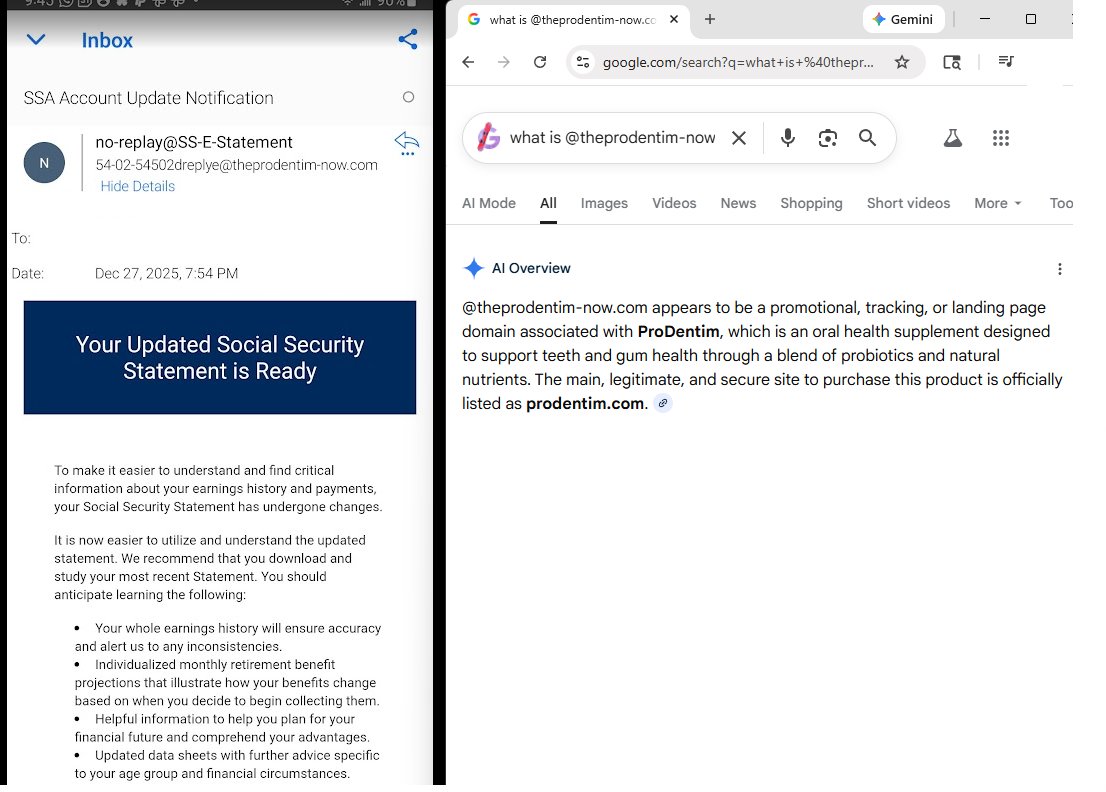Open Gemini button in Chrome title bar
Image resolution: width=1106 pixels, height=792 pixels.
click(904, 20)
